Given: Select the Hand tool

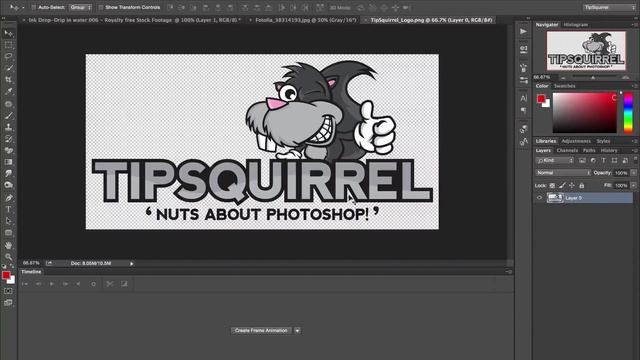Looking at the screenshot, I should tap(8, 245).
